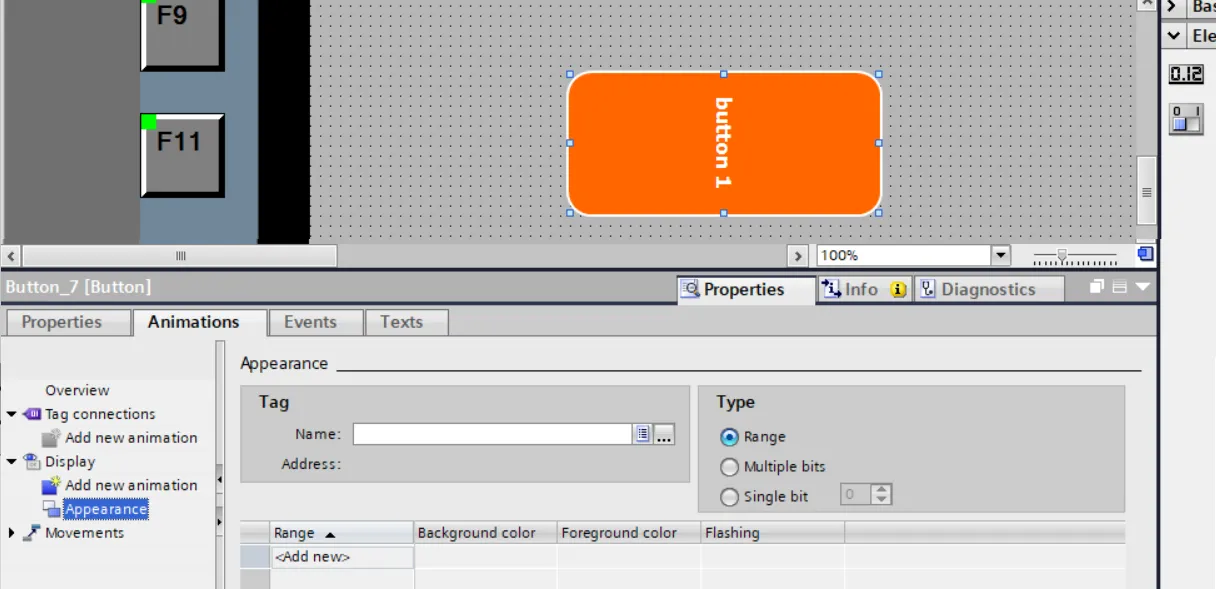Select Overview in the animations tree
This screenshot has width=1216, height=589.
tap(77, 390)
